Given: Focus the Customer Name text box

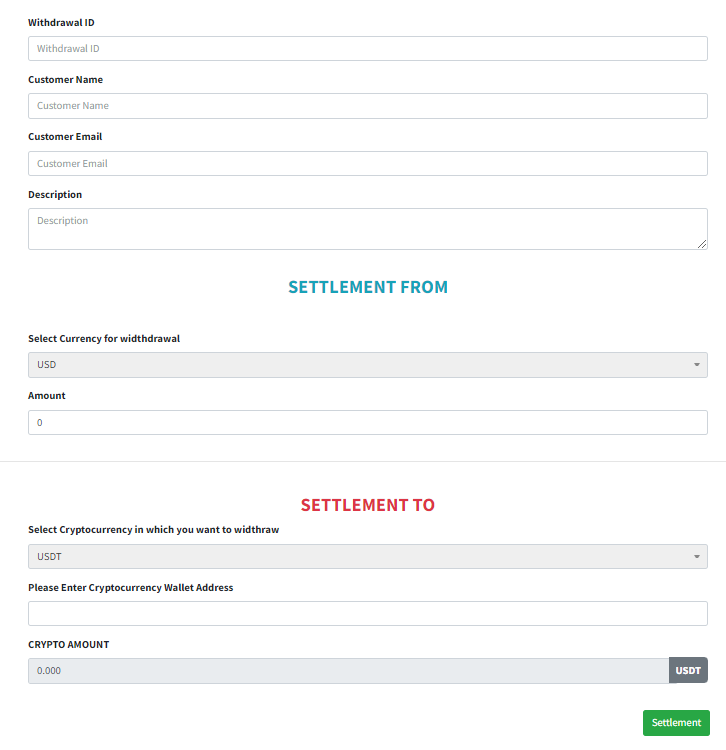Looking at the screenshot, I should click(367, 106).
